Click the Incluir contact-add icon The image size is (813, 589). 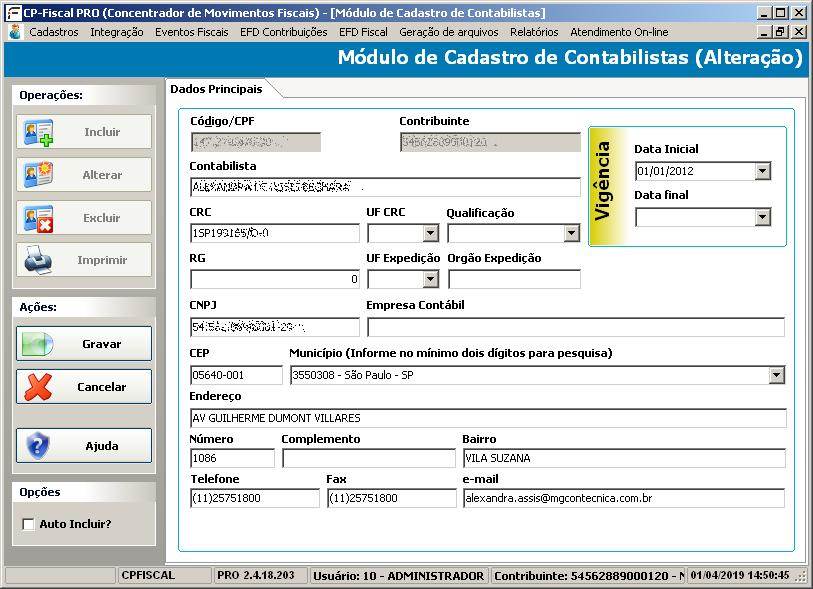[38, 133]
